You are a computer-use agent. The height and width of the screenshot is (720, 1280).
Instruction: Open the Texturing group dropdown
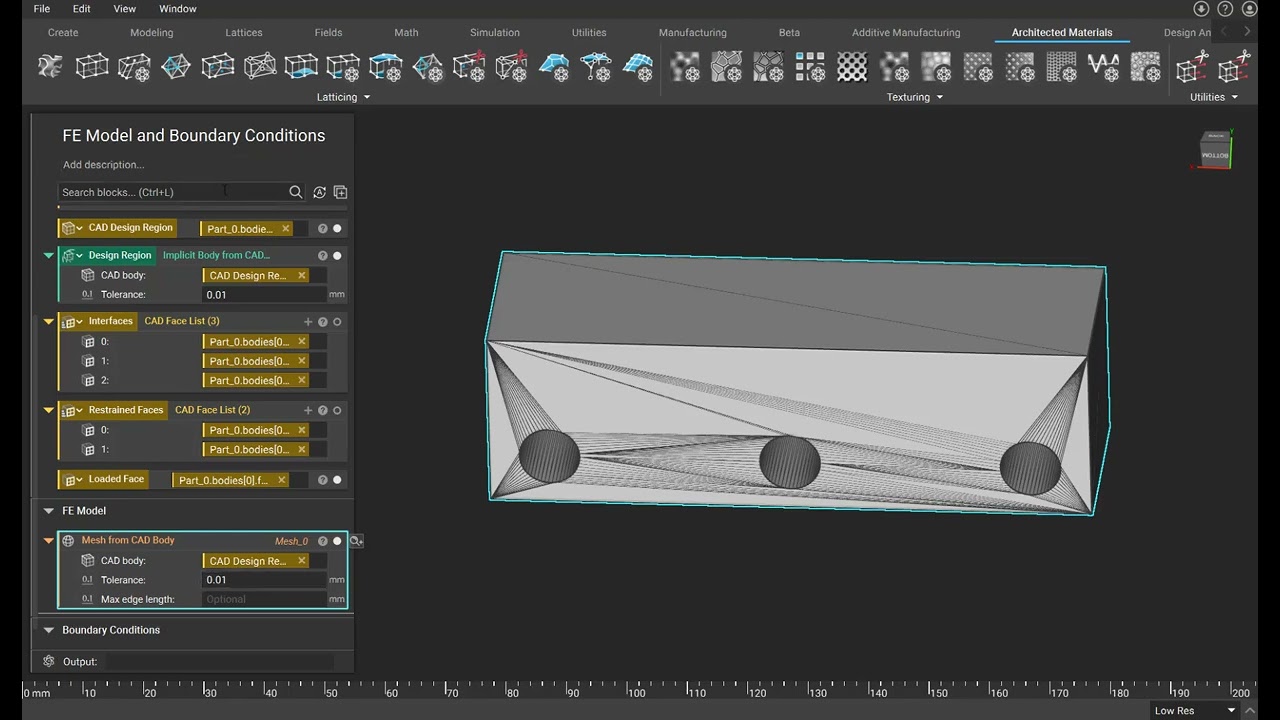point(914,97)
